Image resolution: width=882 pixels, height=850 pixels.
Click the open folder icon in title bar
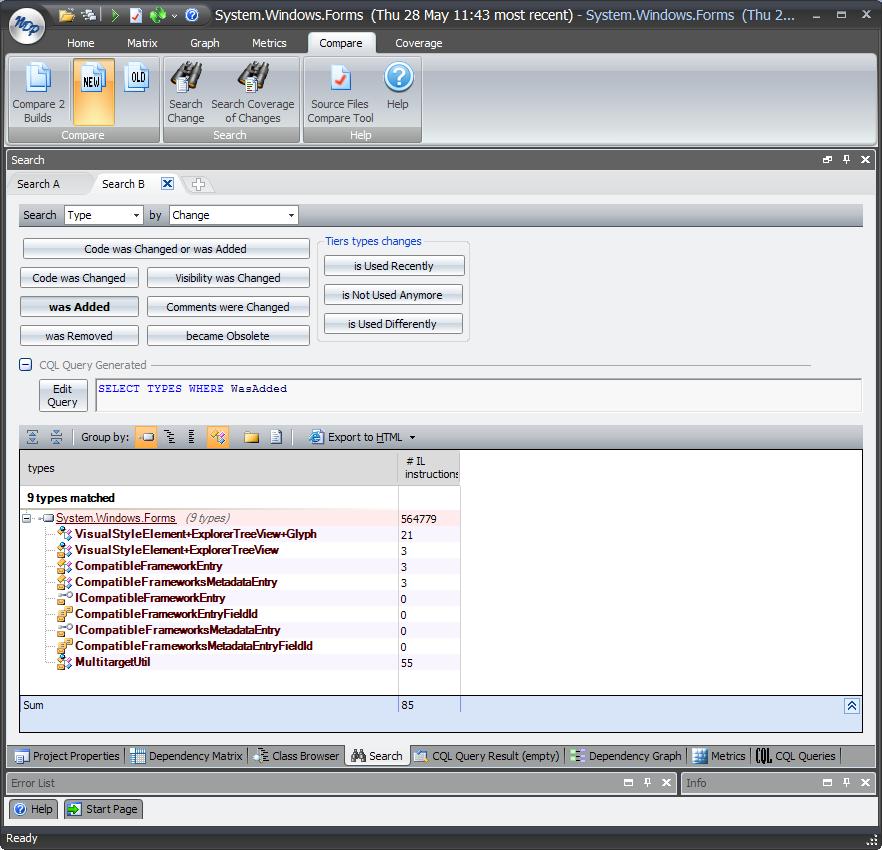click(67, 15)
